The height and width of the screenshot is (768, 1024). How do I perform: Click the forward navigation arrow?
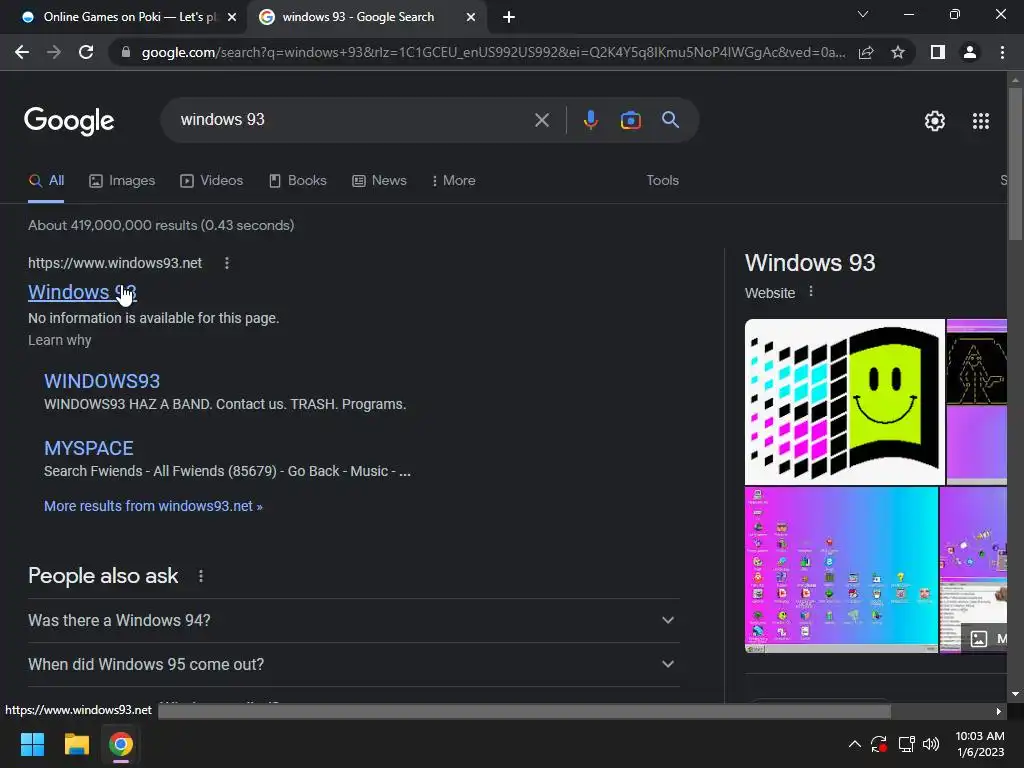coord(54,52)
